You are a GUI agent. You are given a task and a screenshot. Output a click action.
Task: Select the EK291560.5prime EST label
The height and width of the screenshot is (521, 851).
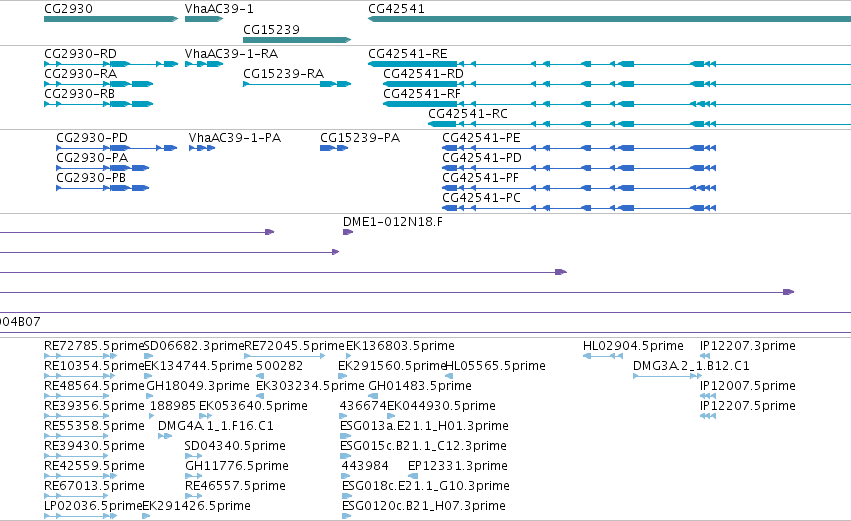point(392,366)
